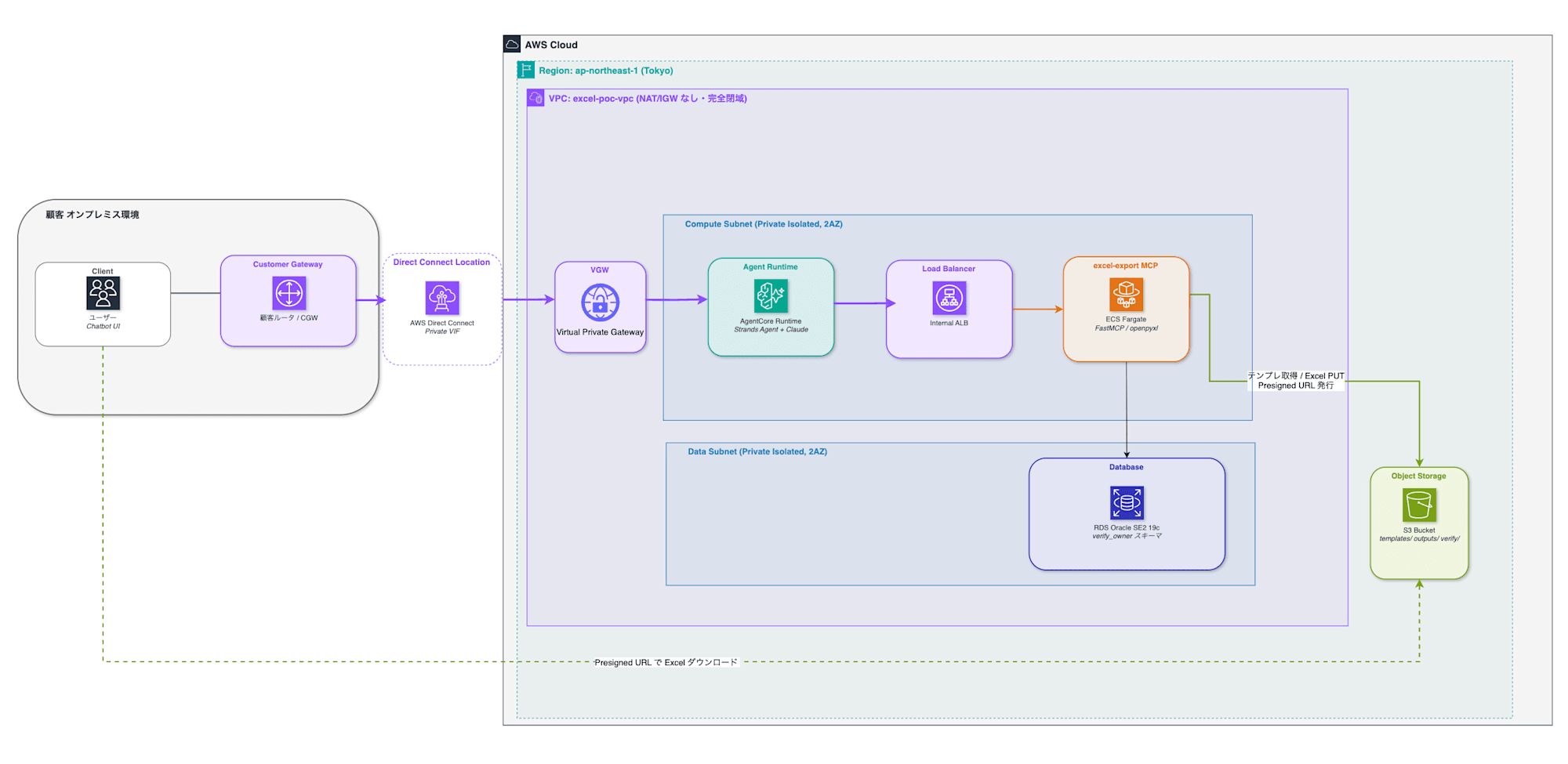Click the 'Chatbot UI' caption
Viewport: 1568px width, 764px height.
pyautogui.click(x=103, y=327)
